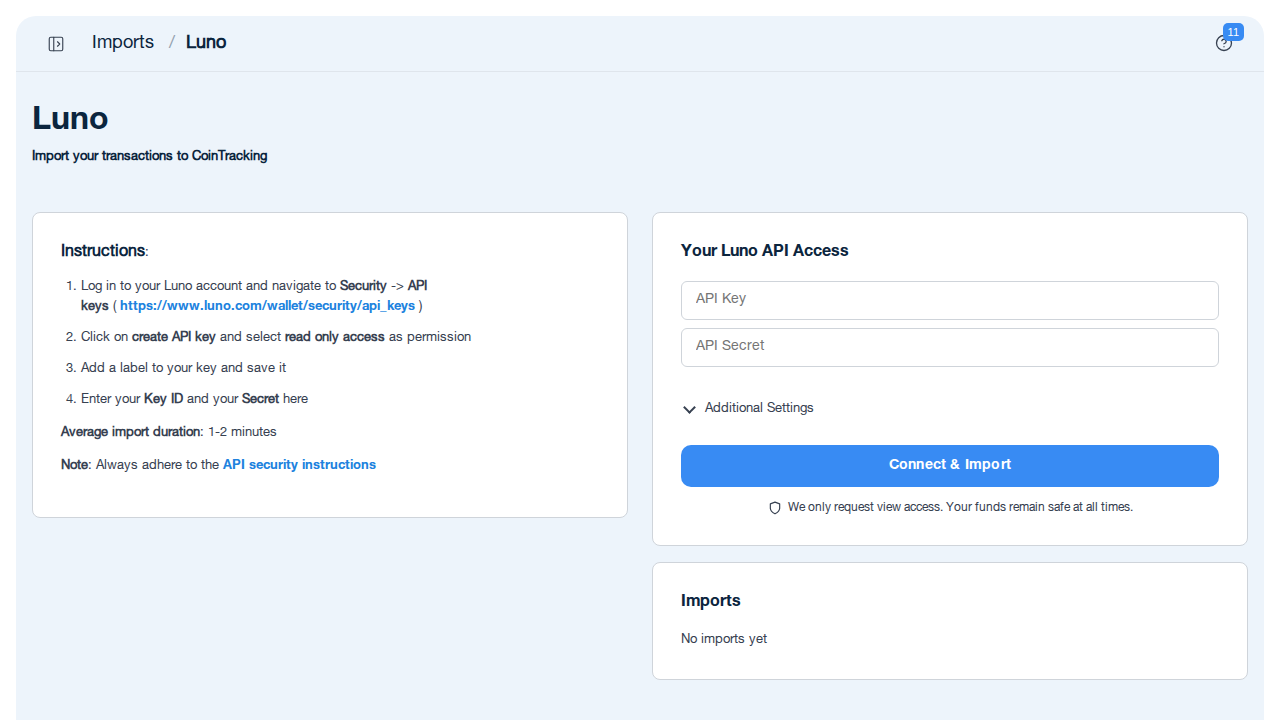Focus the API Secret input field
The image size is (1280, 720).
950,347
